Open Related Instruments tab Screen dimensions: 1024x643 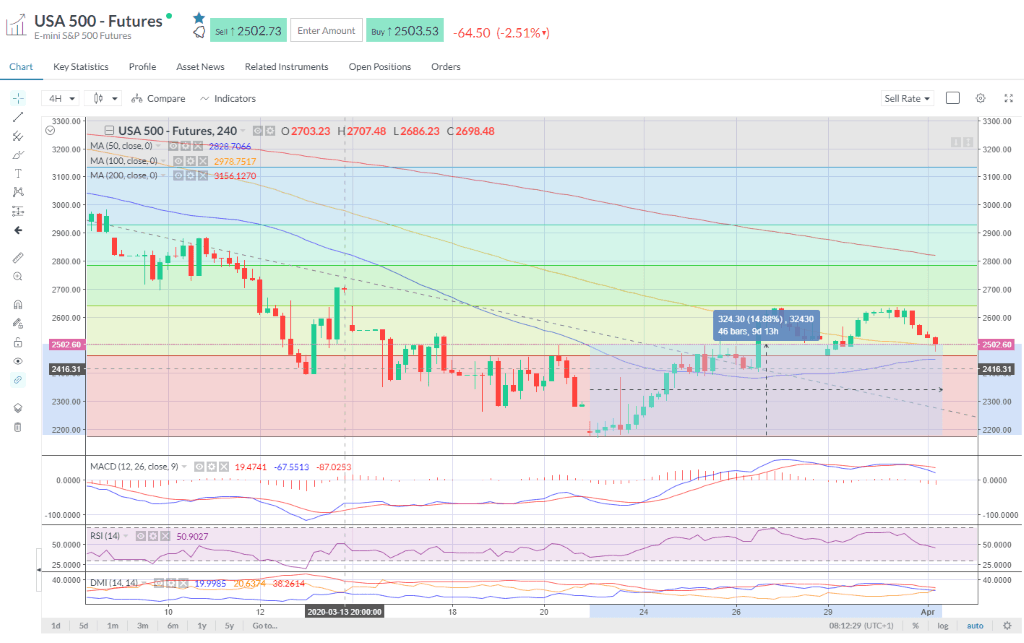tap(287, 67)
